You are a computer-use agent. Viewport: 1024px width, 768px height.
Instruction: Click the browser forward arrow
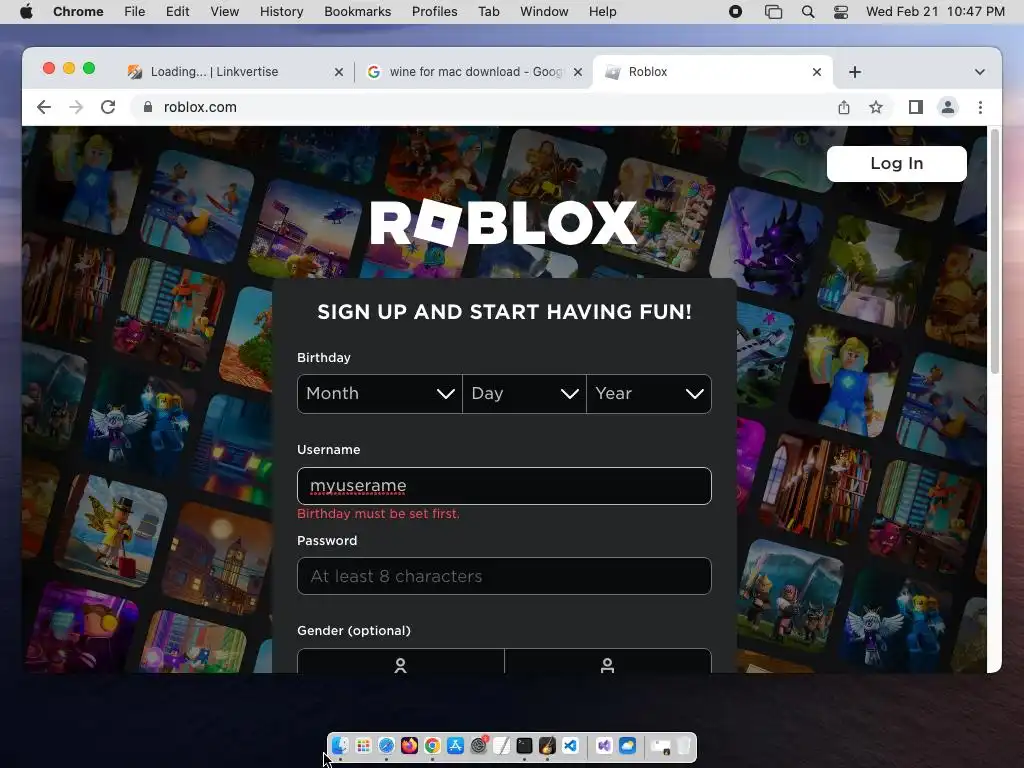[x=76, y=107]
